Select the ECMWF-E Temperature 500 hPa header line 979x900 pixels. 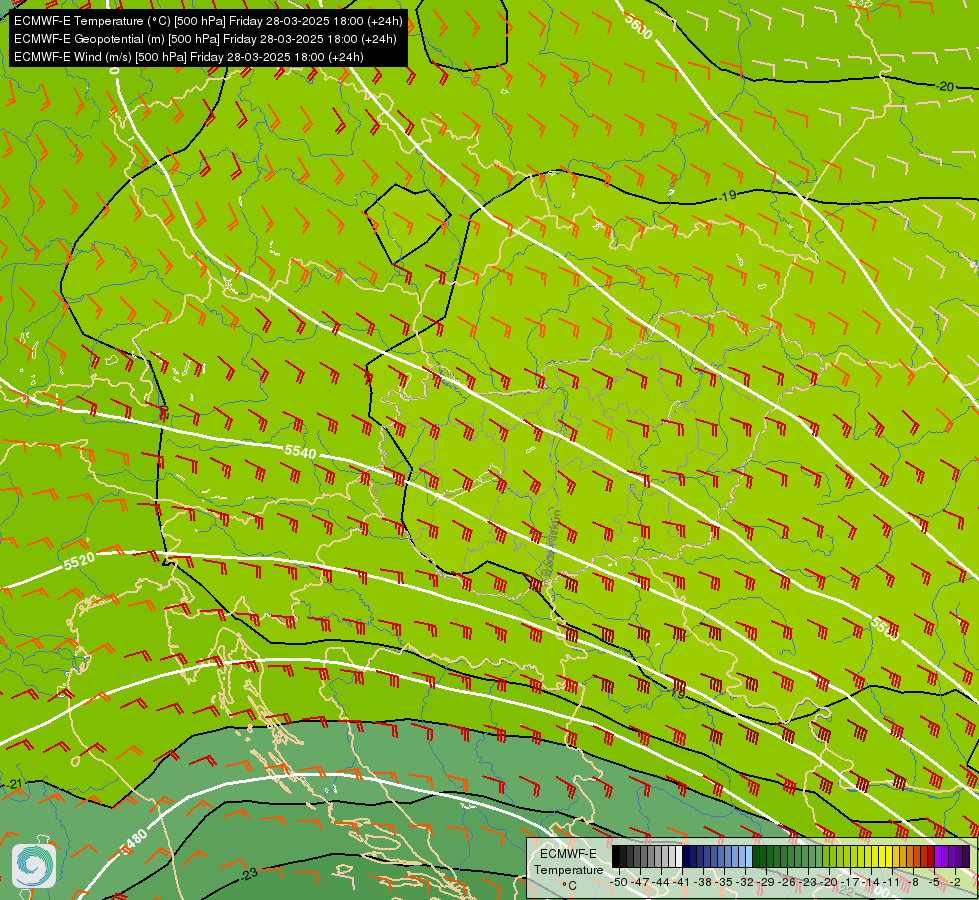pyautogui.click(x=208, y=21)
